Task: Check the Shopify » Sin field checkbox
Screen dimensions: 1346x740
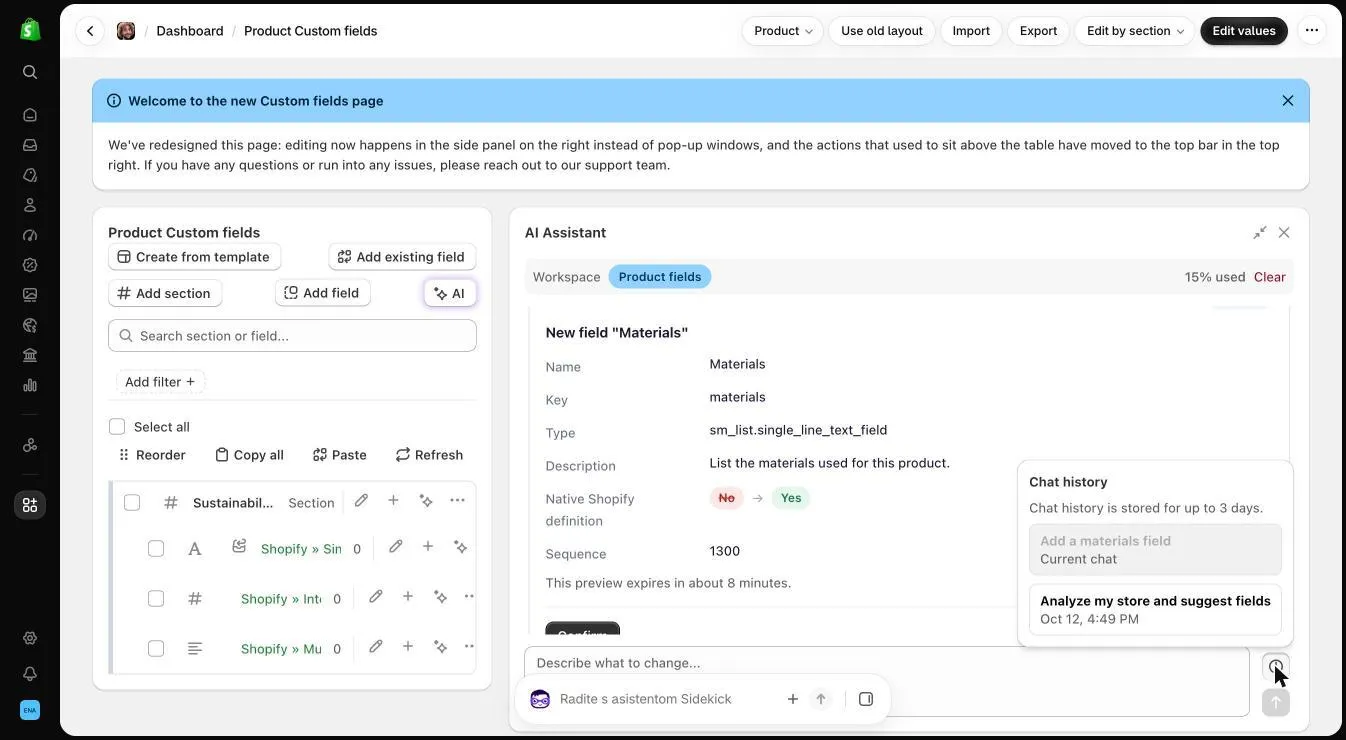Action: coord(156,549)
